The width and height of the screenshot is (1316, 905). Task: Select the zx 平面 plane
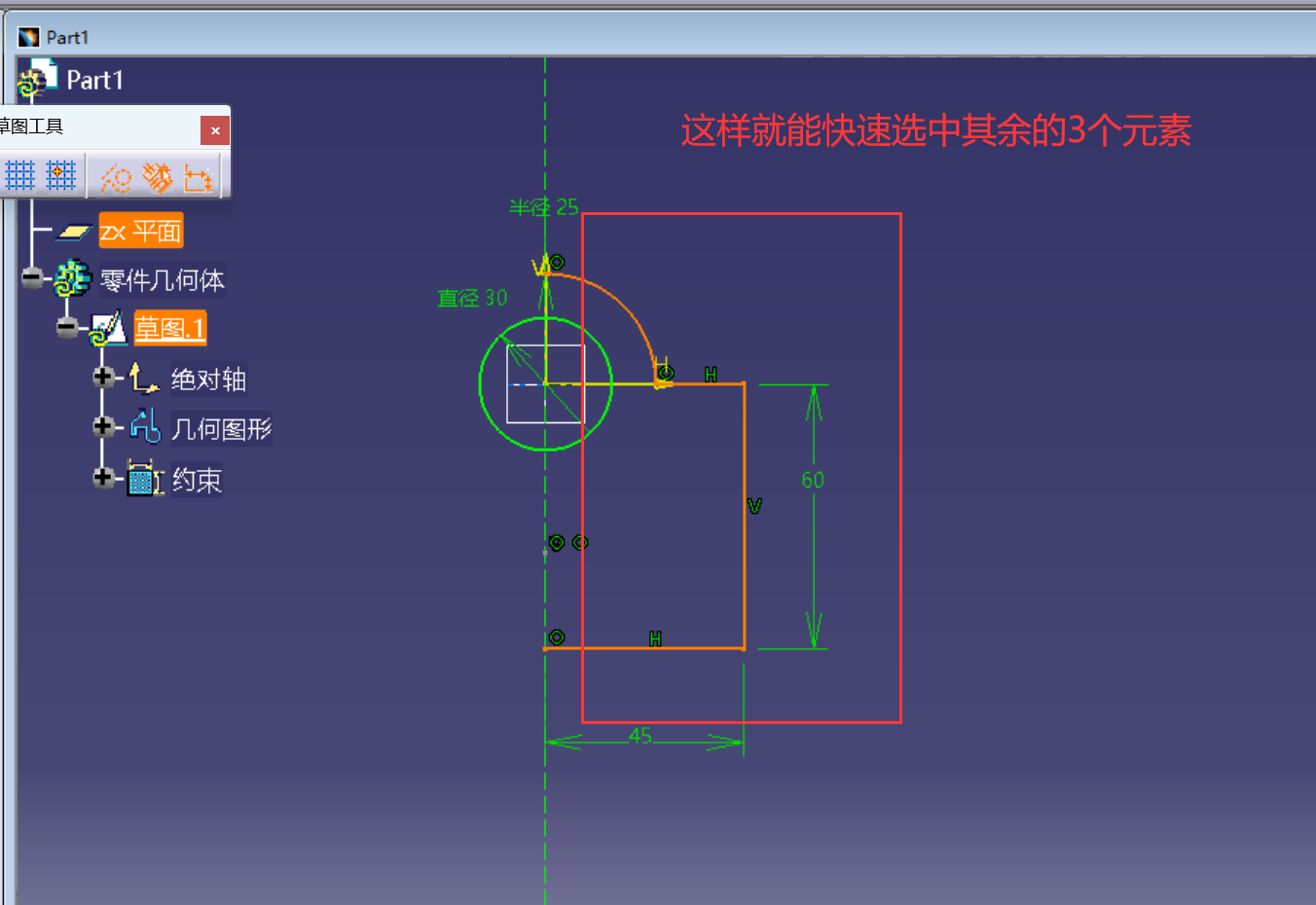point(141,232)
